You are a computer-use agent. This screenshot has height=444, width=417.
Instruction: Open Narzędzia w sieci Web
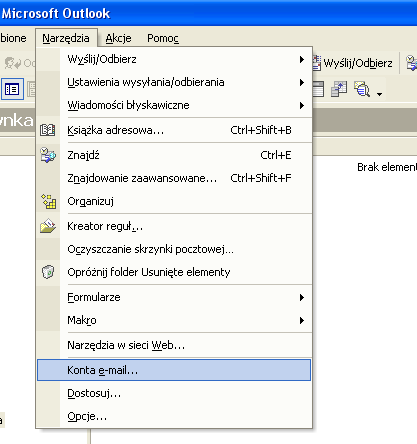[x=174, y=345]
